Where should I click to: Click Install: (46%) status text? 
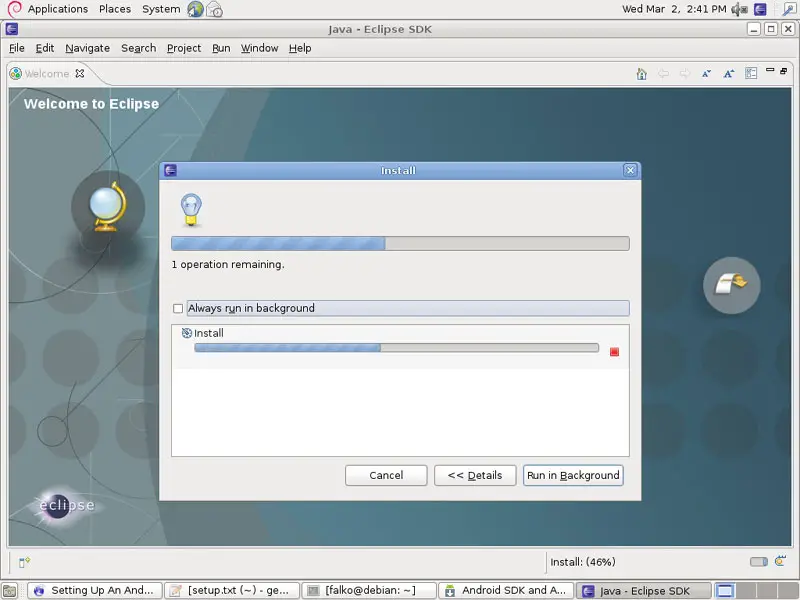[583, 562]
